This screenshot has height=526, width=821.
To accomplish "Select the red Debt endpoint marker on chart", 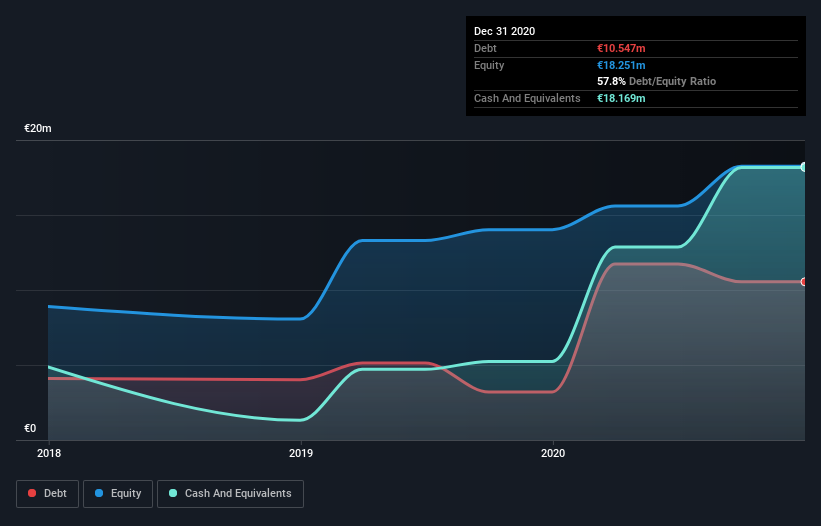I will tap(804, 282).
